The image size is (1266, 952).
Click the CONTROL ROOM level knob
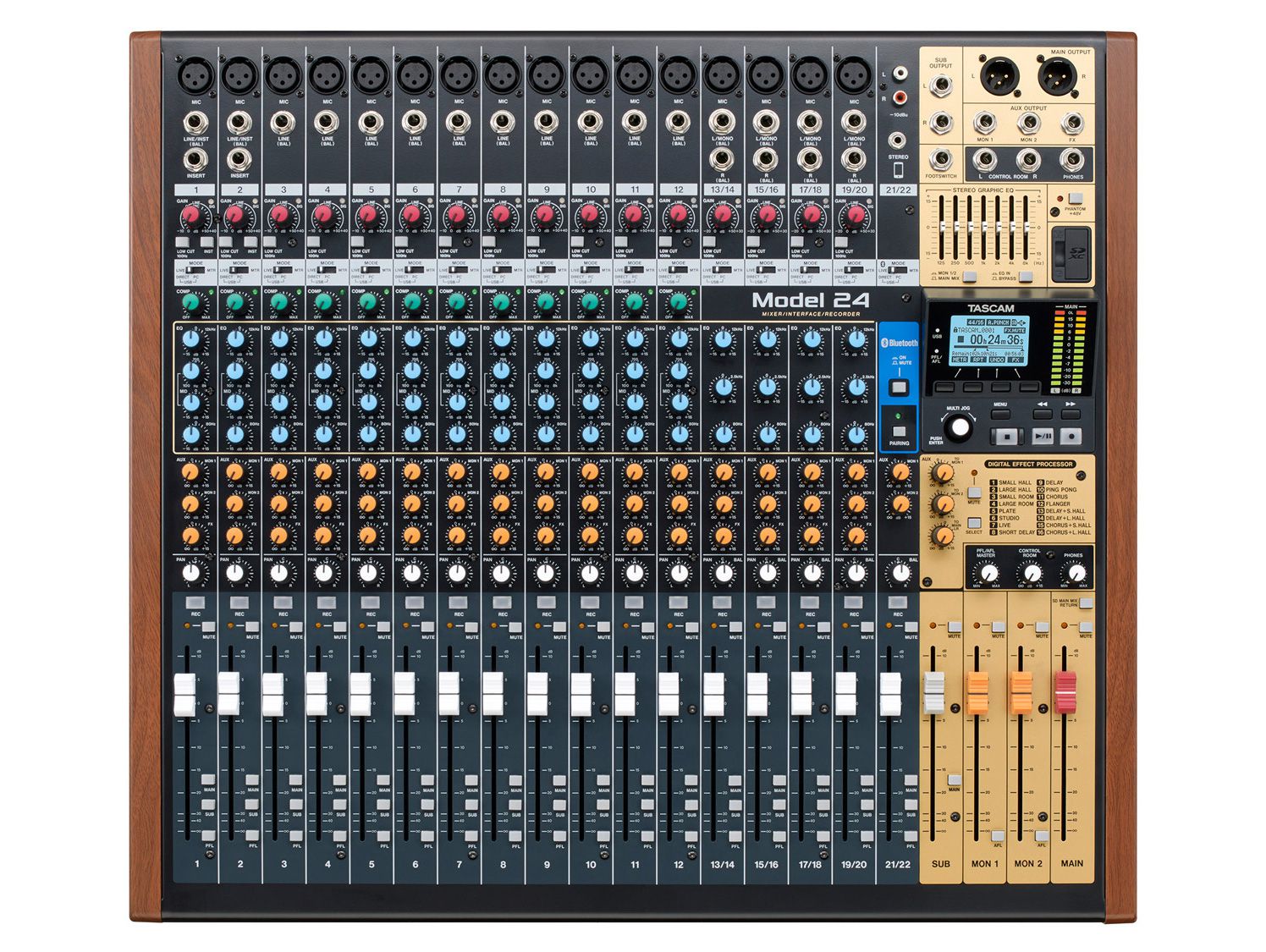[1031, 574]
